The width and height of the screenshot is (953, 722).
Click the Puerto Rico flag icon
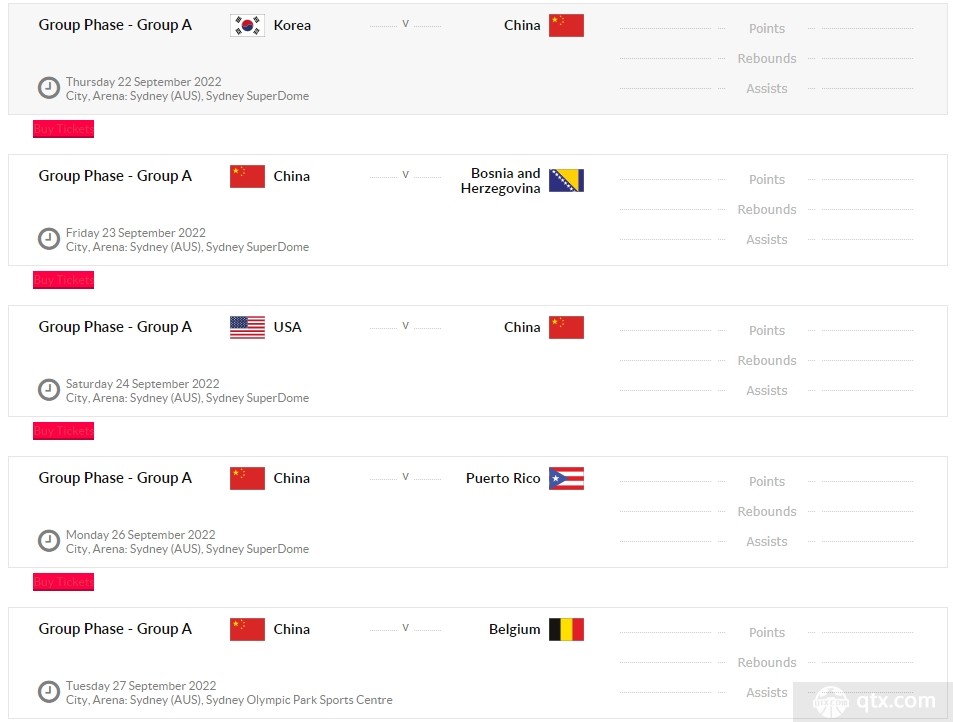pyautogui.click(x=566, y=478)
